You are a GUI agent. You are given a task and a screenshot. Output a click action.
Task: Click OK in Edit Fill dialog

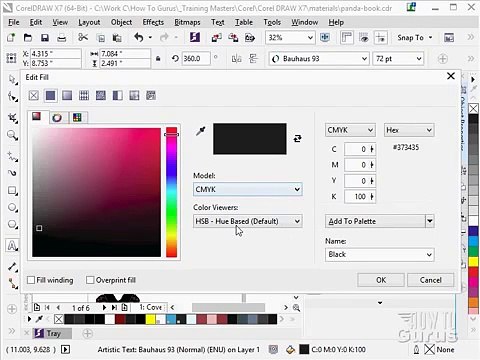click(381, 280)
